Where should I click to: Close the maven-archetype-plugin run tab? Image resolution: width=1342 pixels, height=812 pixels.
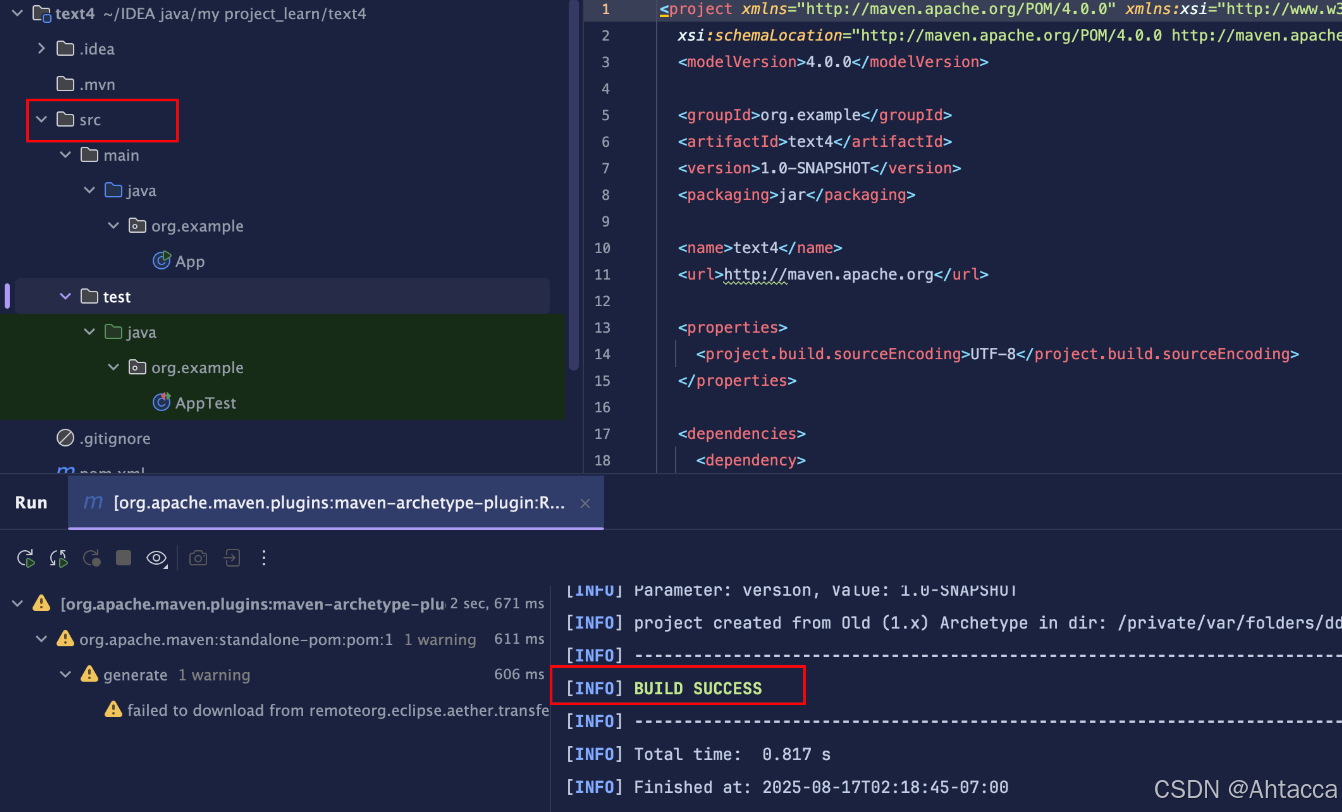click(x=586, y=503)
